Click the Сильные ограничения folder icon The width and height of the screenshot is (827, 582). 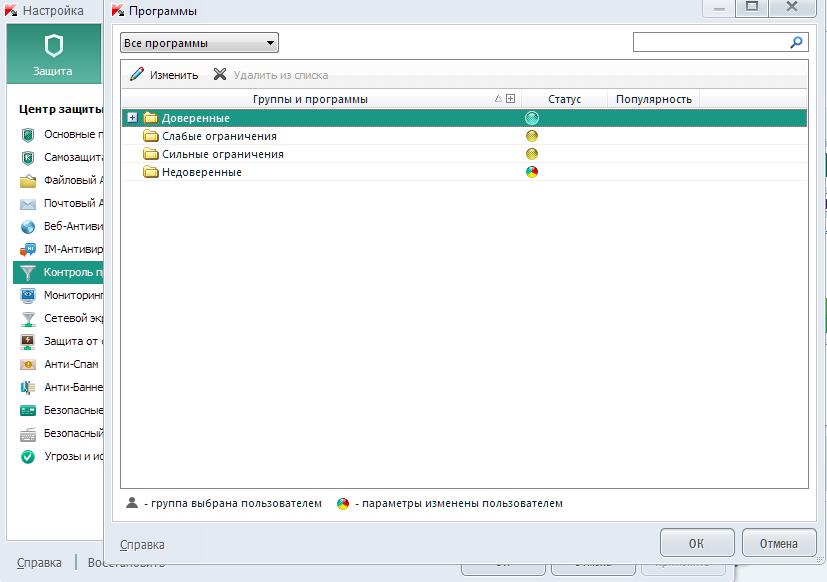151,154
